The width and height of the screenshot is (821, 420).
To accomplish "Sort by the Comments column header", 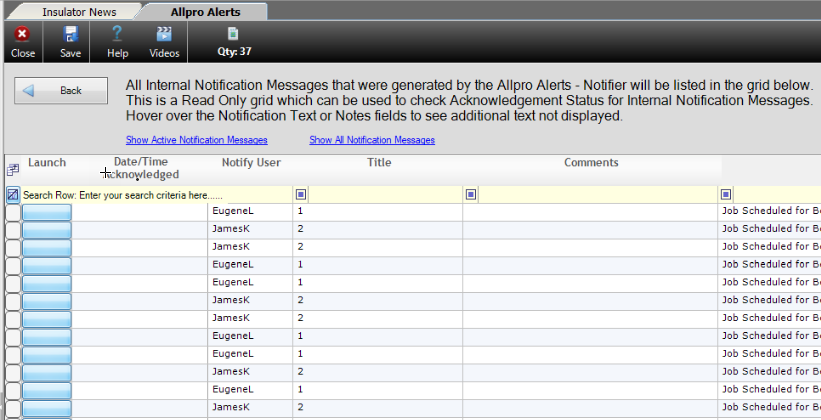I will coord(591,162).
